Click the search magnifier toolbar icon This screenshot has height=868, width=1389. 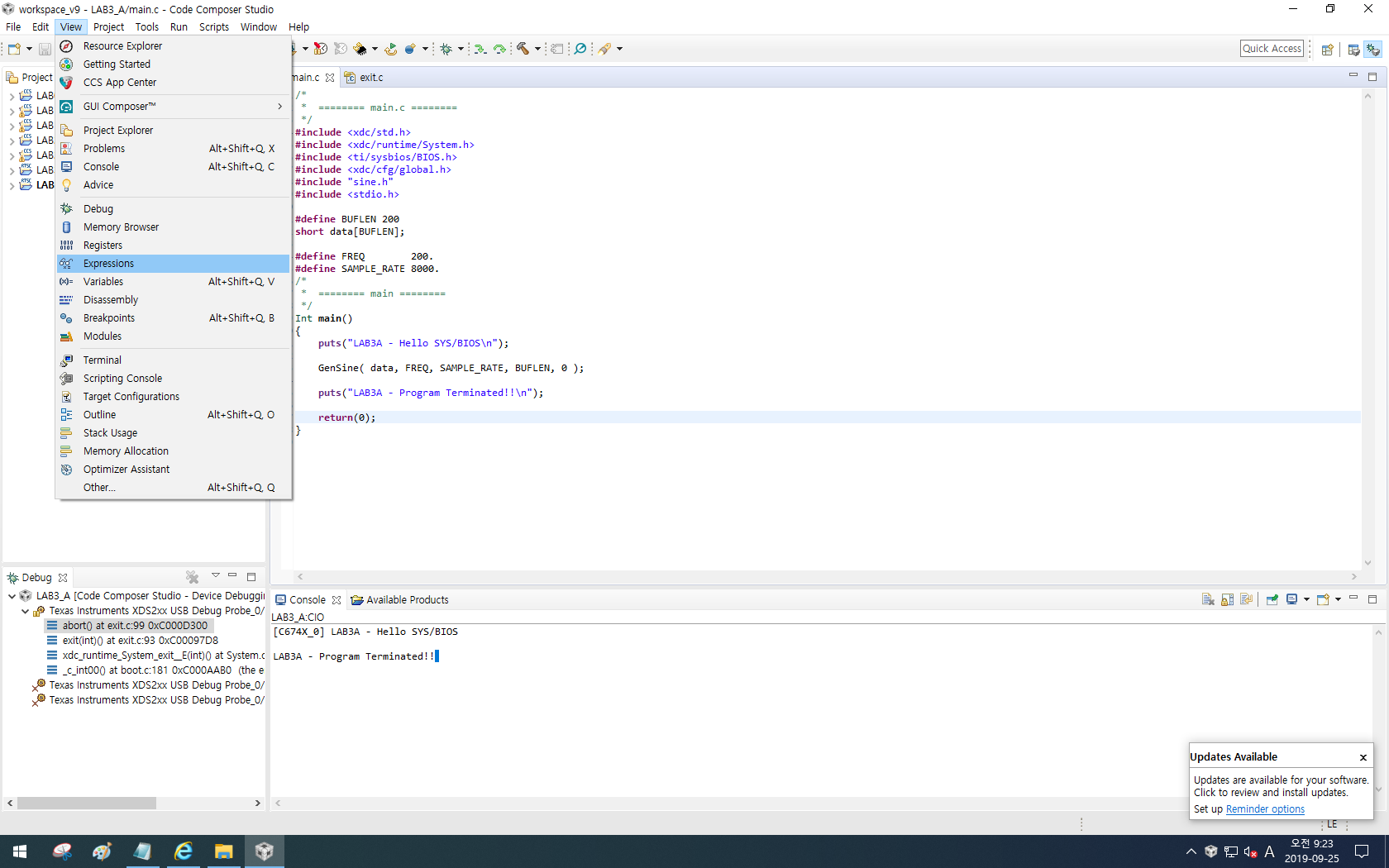(x=580, y=49)
